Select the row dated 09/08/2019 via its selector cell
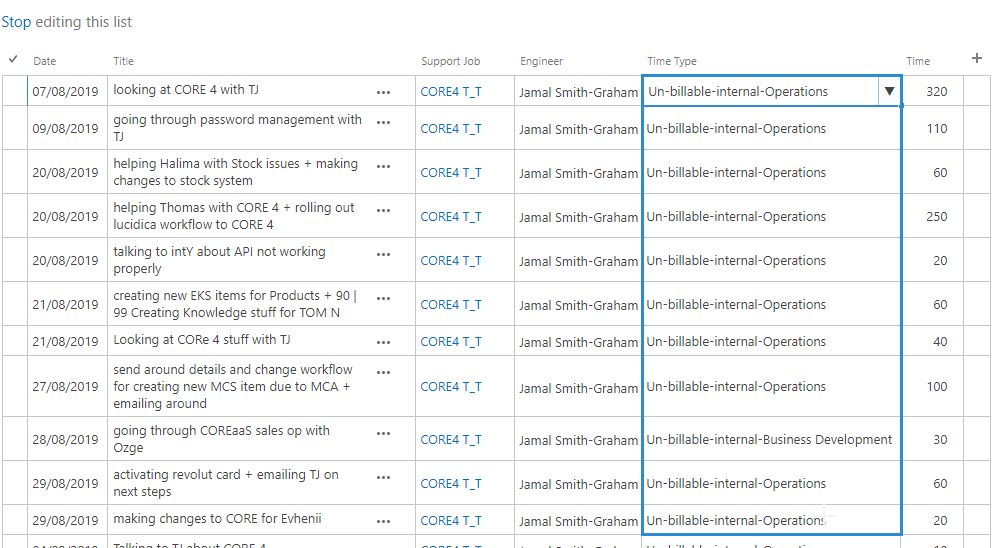The image size is (999, 548). (15, 128)
